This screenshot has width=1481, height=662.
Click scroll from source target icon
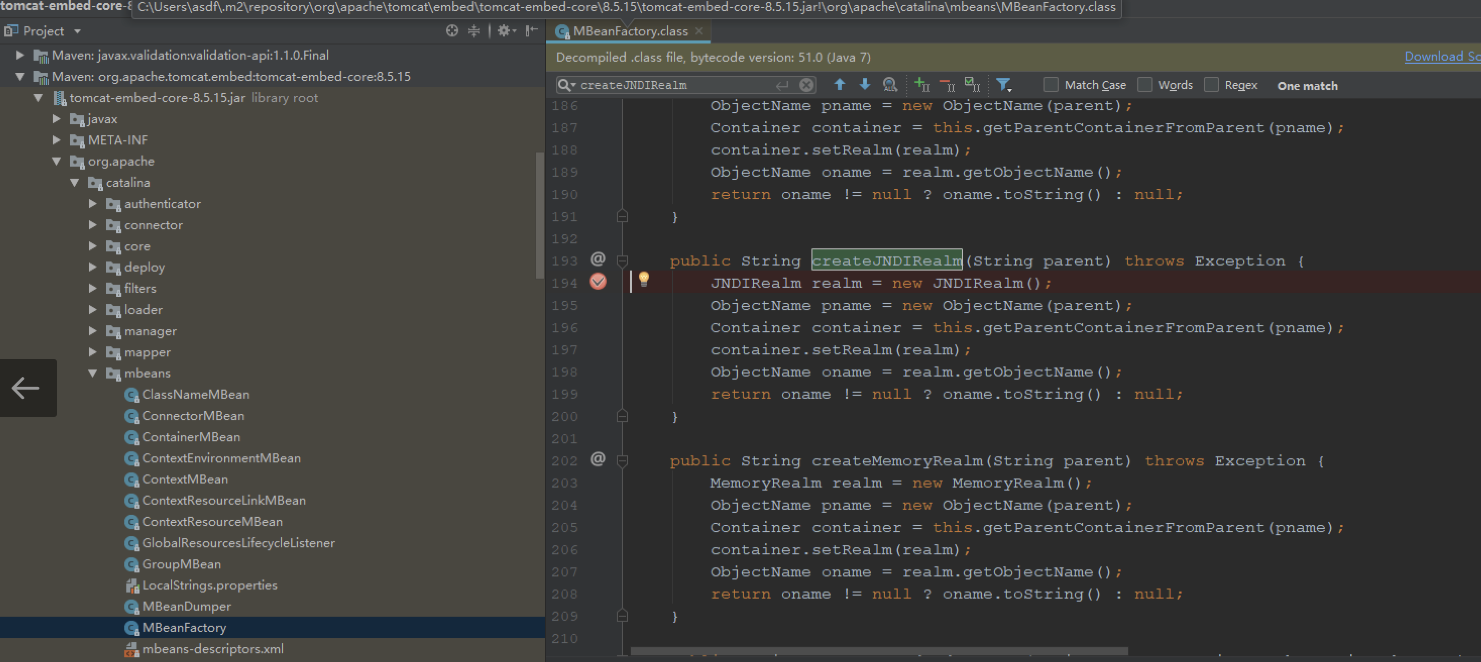[452, 31]
